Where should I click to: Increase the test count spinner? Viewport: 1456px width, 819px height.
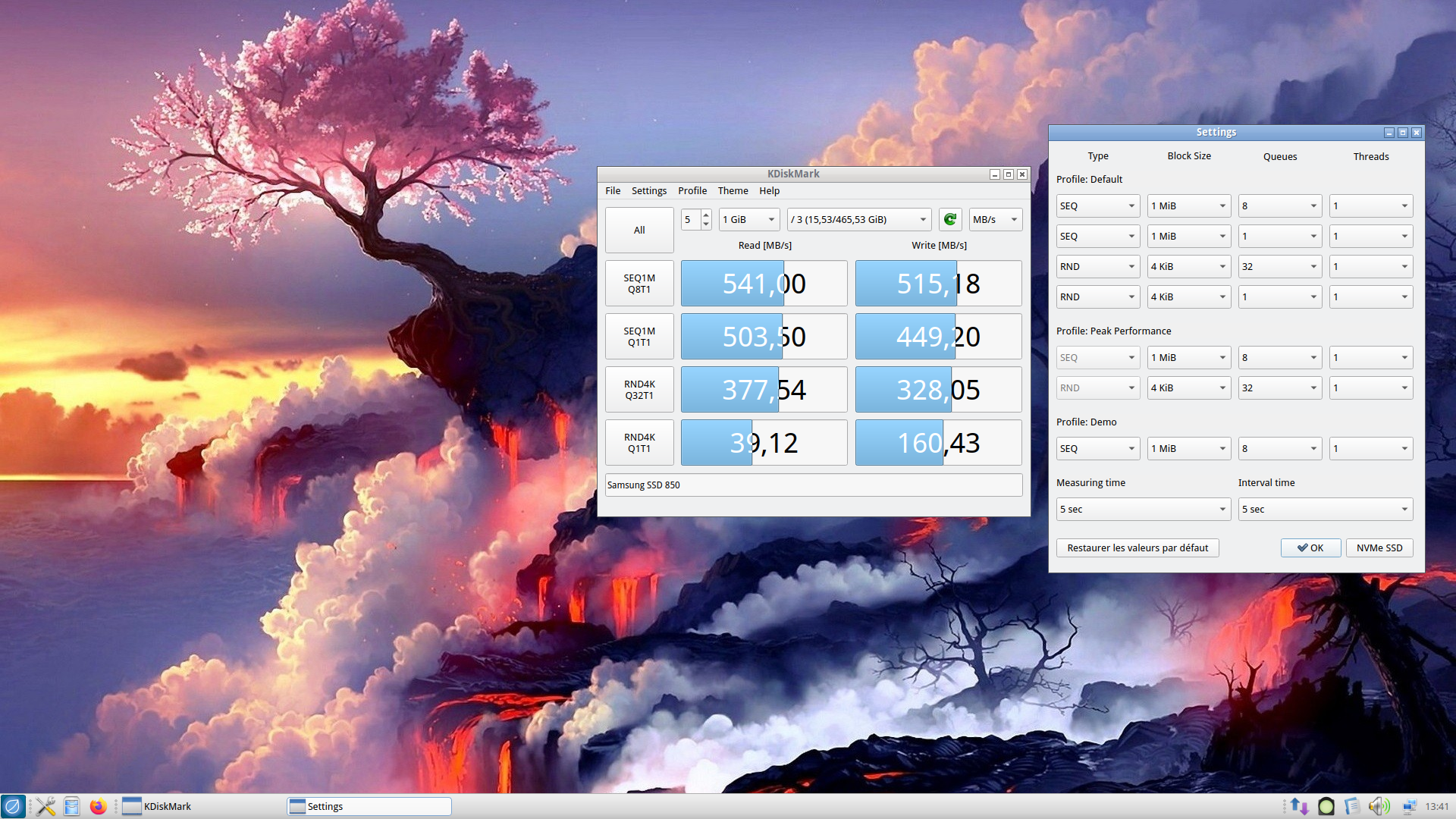click(x=706, y=214)
